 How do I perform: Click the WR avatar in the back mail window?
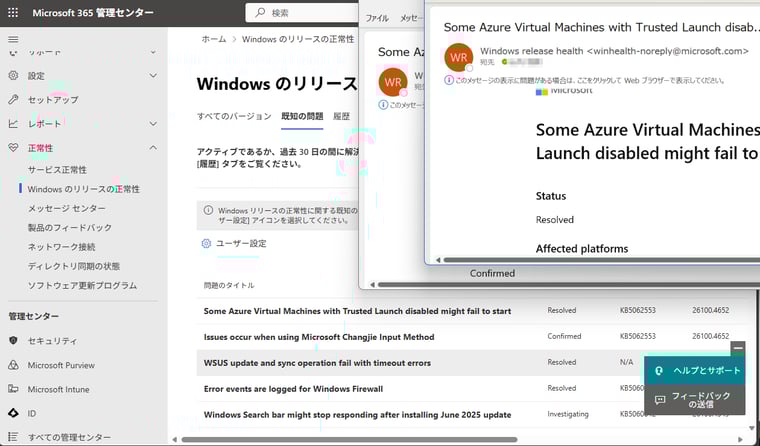click(x=393, y=82)
